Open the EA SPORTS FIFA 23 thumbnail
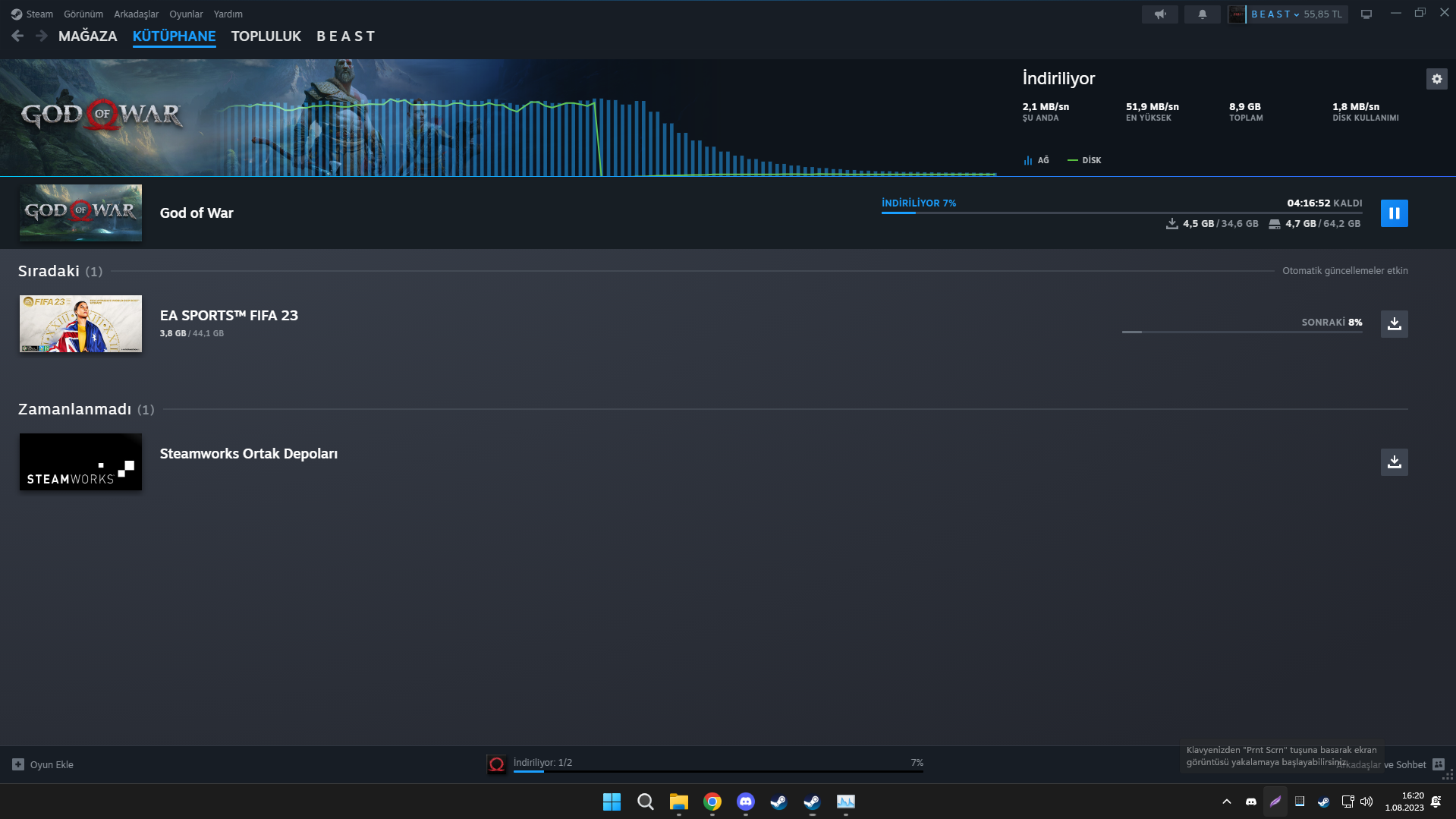This screenshot has height=819, width=1456. point(80,323)
